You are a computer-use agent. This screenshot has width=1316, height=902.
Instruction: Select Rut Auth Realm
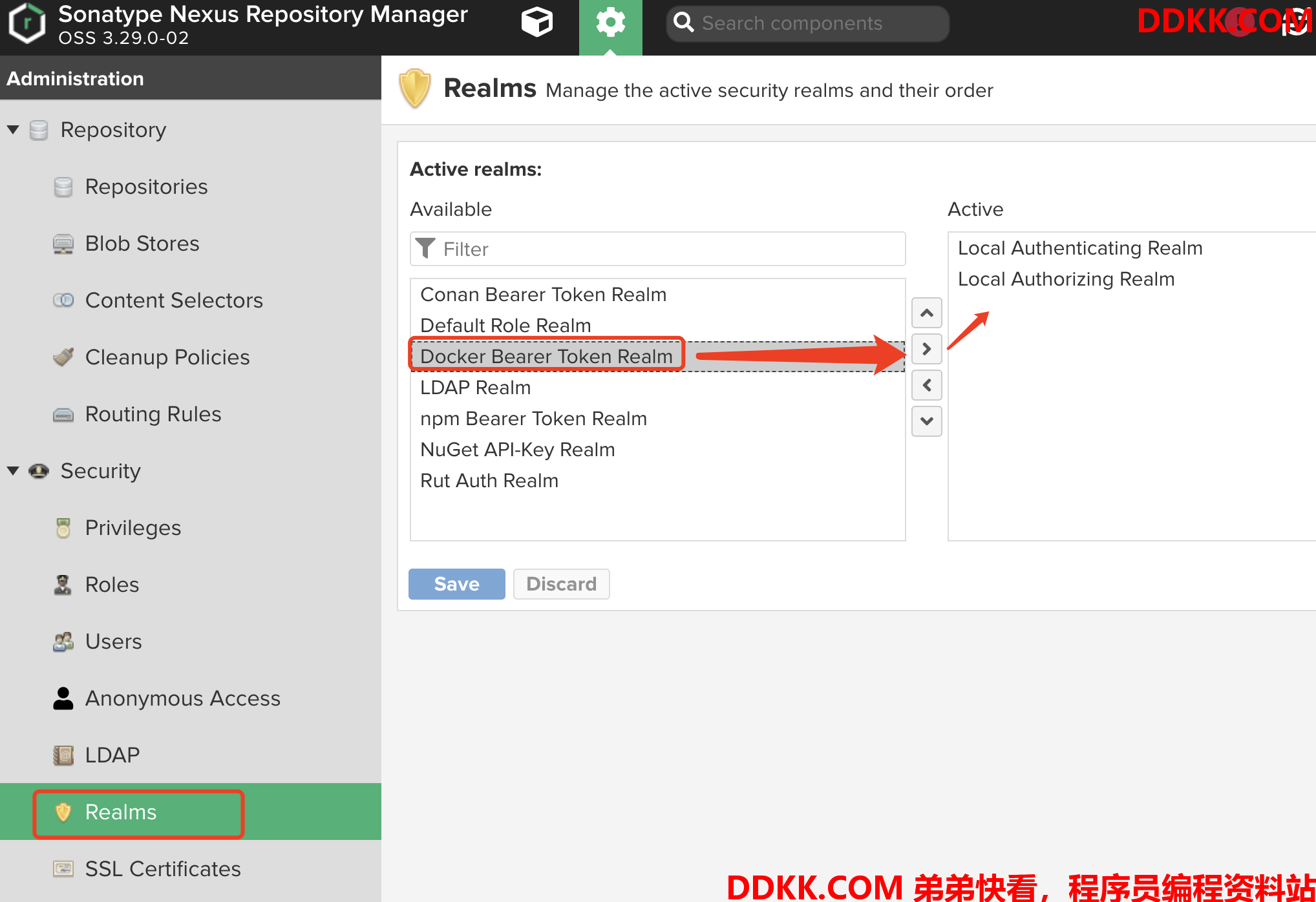(x=657, y=481)
